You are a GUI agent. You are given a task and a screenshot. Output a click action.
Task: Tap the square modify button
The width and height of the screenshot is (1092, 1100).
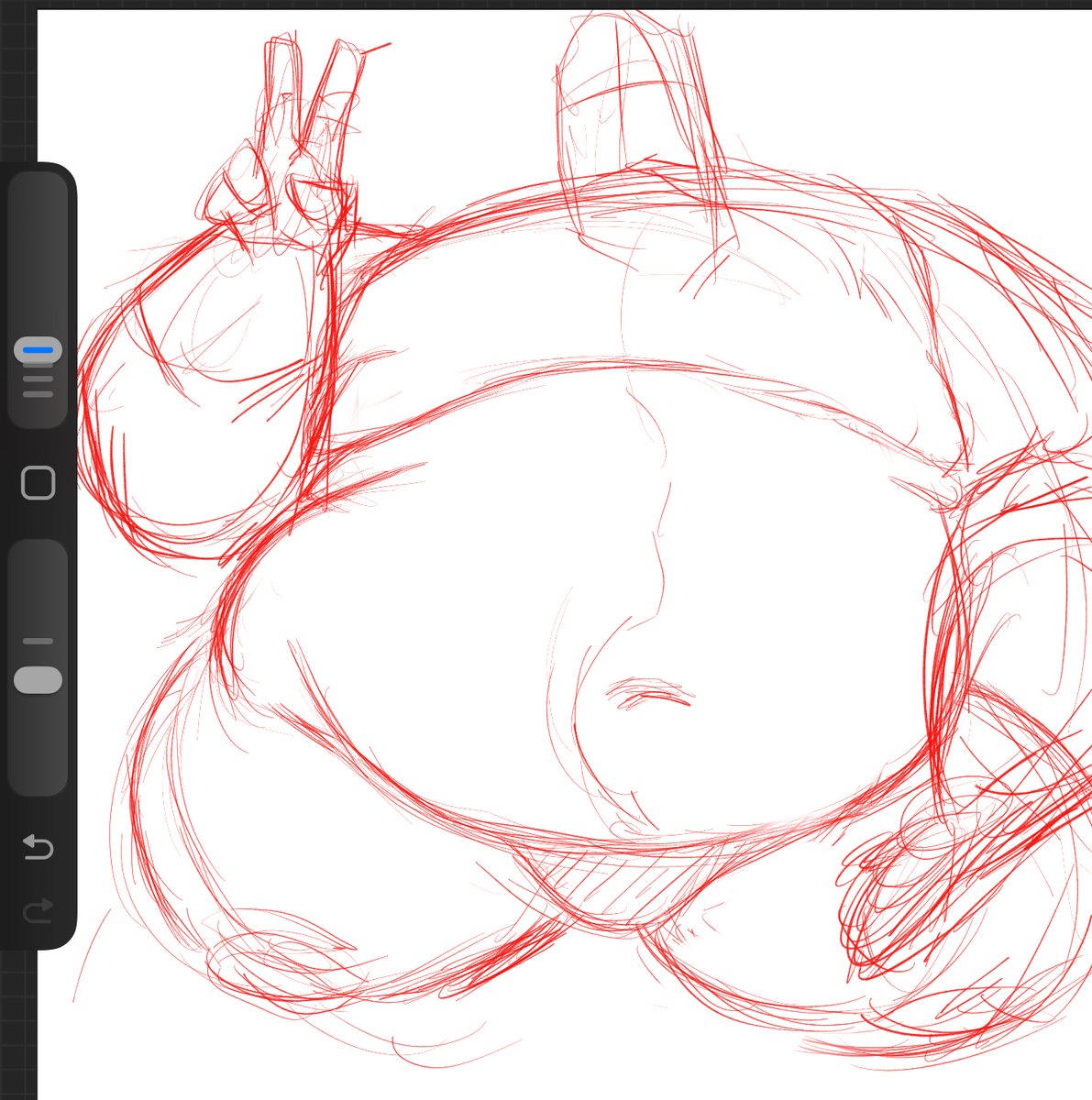[38, 482]
